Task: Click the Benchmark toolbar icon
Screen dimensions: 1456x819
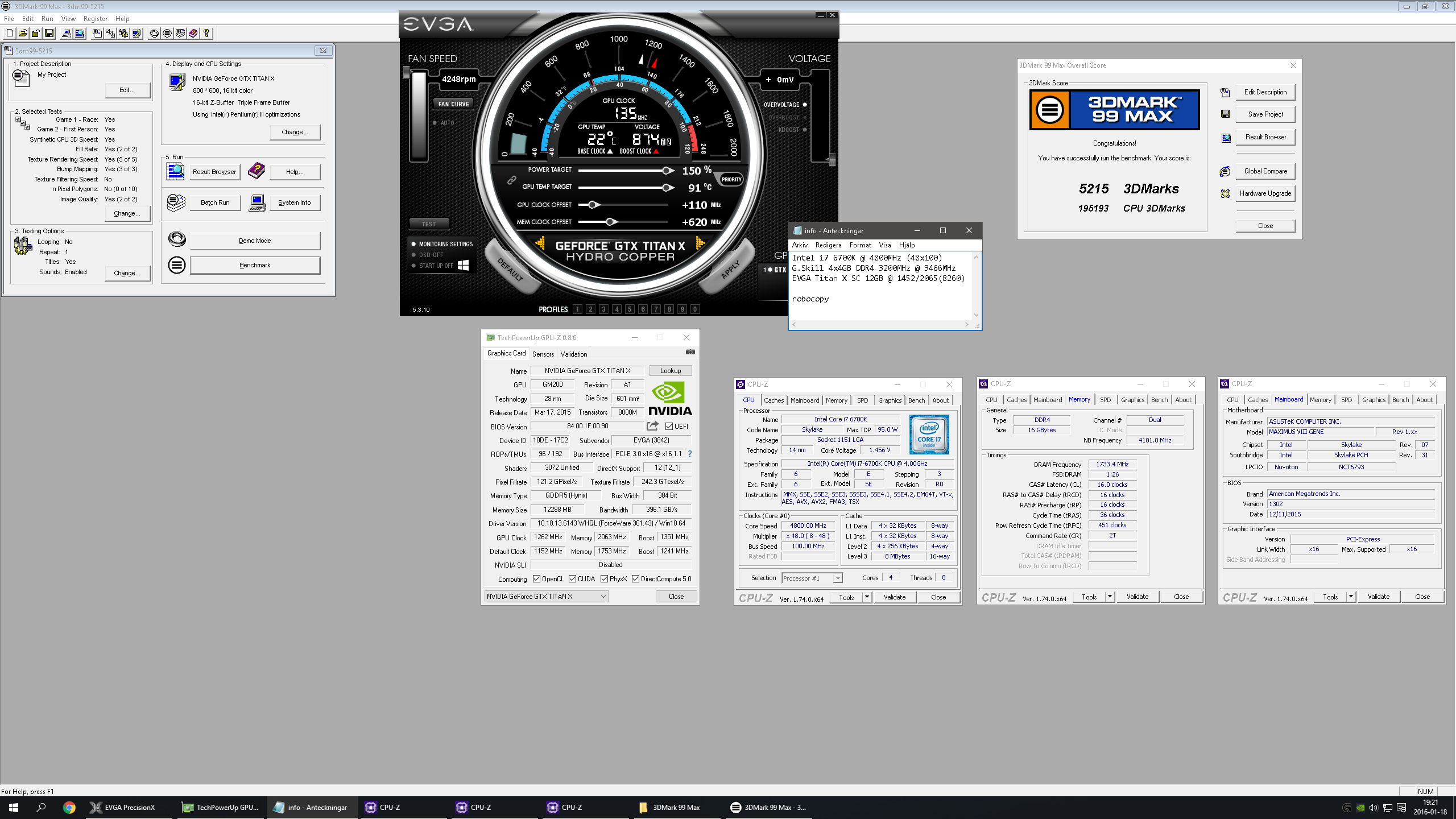Action: pyautogui.click(x=167, y=34)
